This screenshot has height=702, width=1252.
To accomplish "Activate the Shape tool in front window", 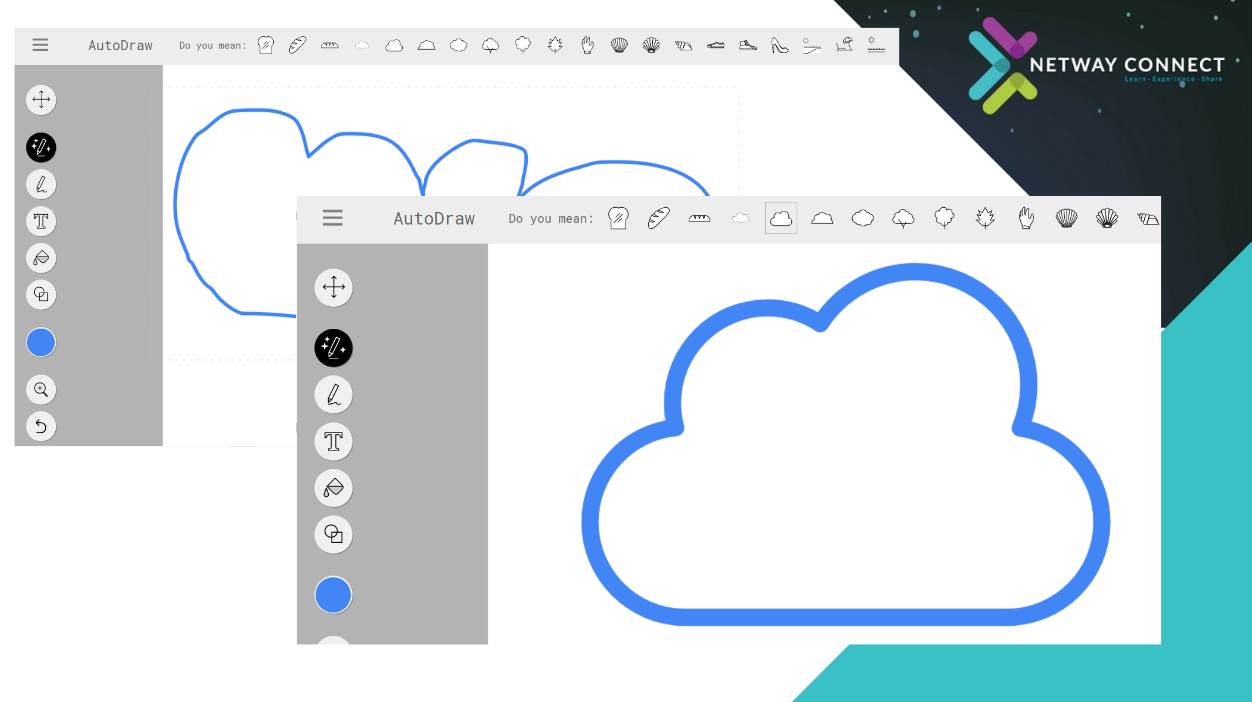I will (x=333, y=534).
